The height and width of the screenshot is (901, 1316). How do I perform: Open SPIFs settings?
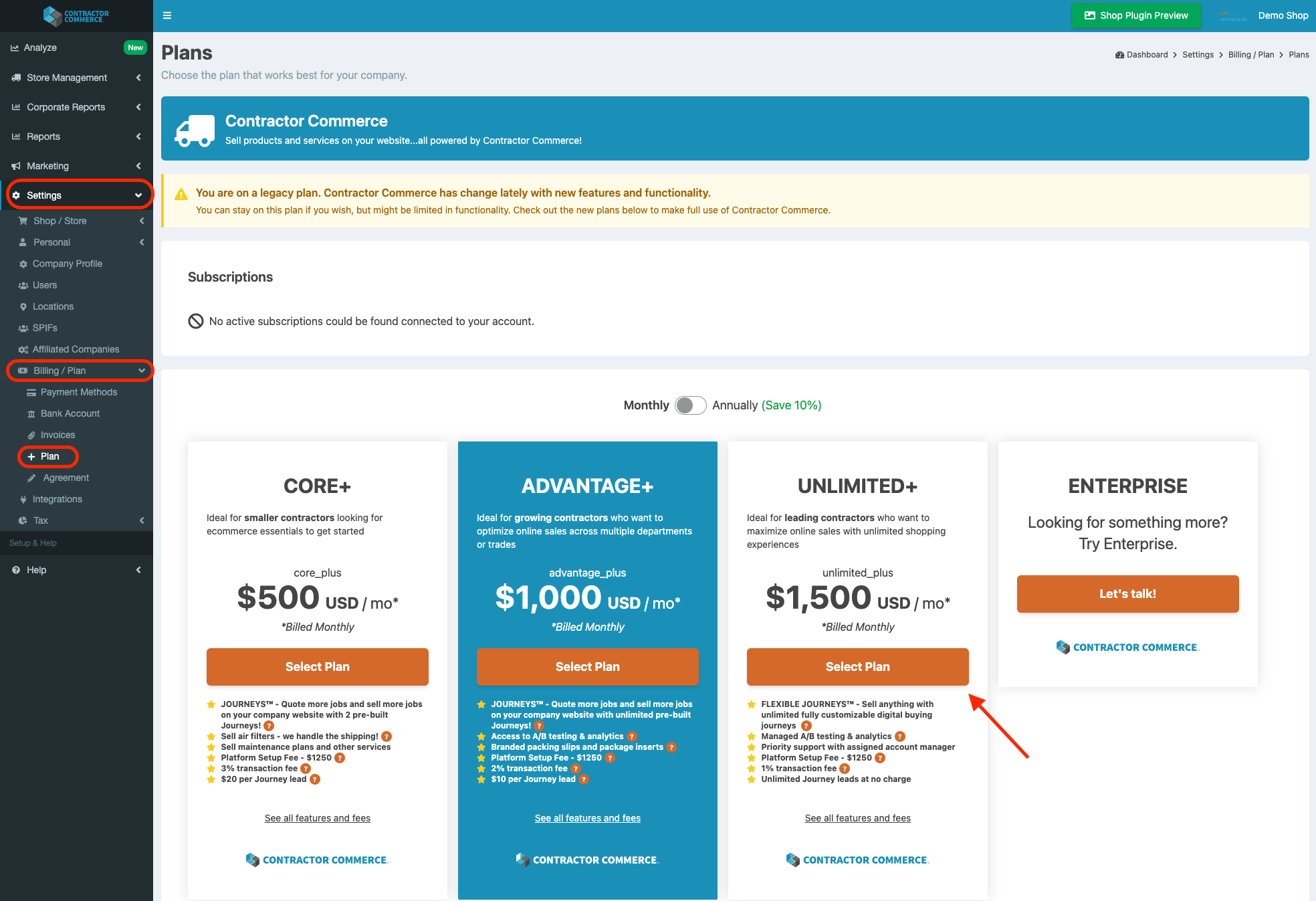(x=45, y=328)
